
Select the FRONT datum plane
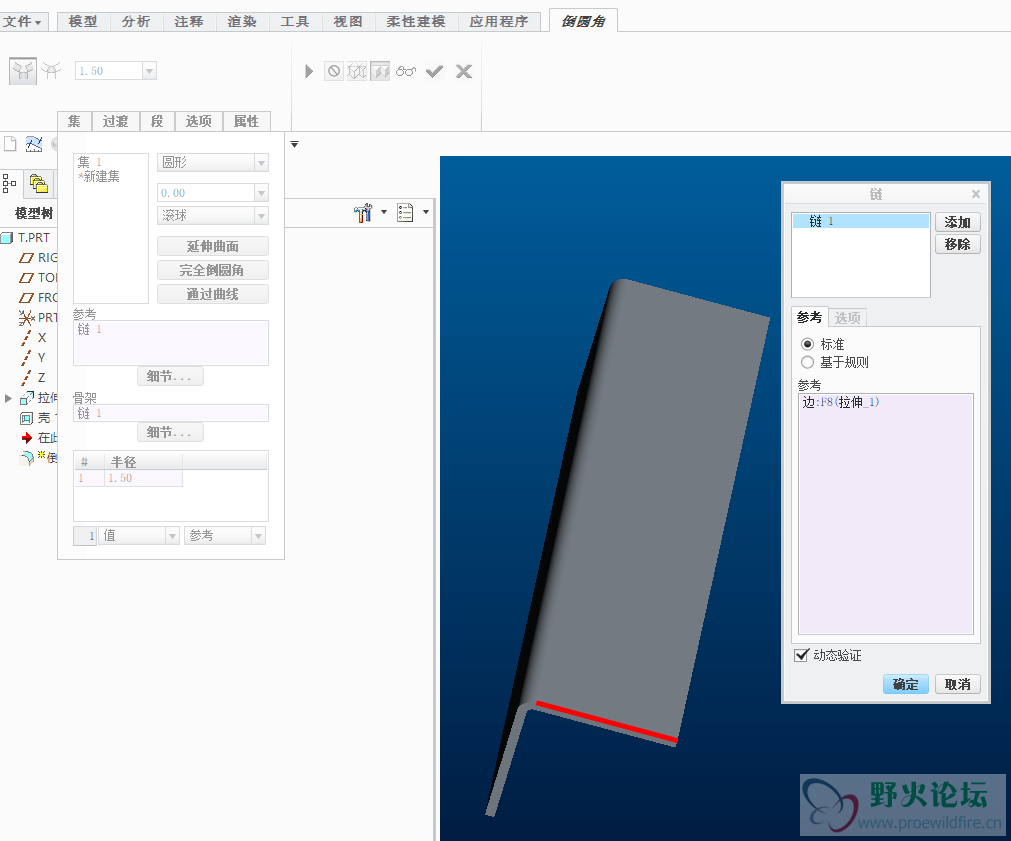[x=38, y=298]
